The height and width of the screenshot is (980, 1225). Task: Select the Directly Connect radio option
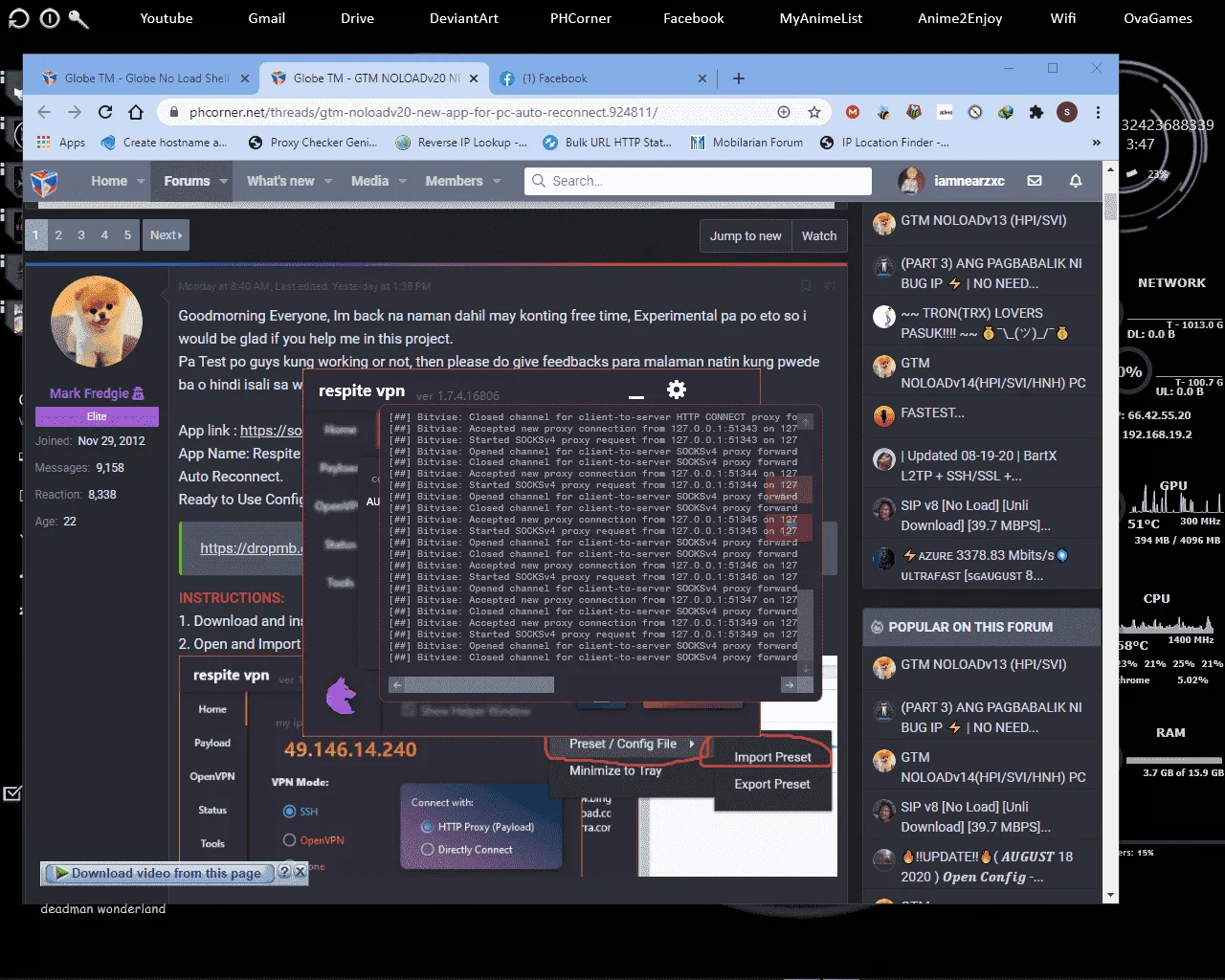[428, 850]
